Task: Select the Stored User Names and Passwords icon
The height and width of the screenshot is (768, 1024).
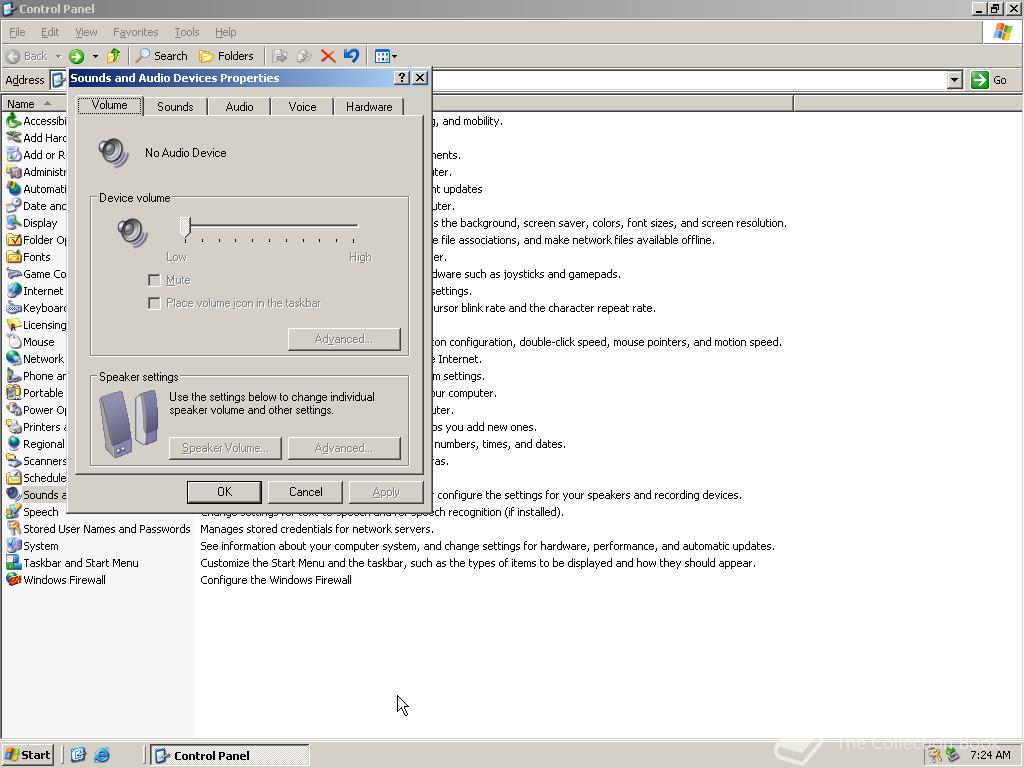Action: 14,529
